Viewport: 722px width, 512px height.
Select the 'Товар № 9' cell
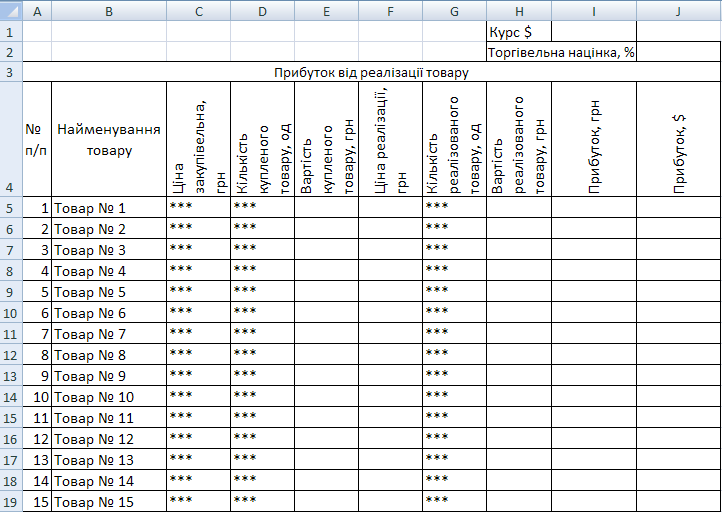(109, 376)
